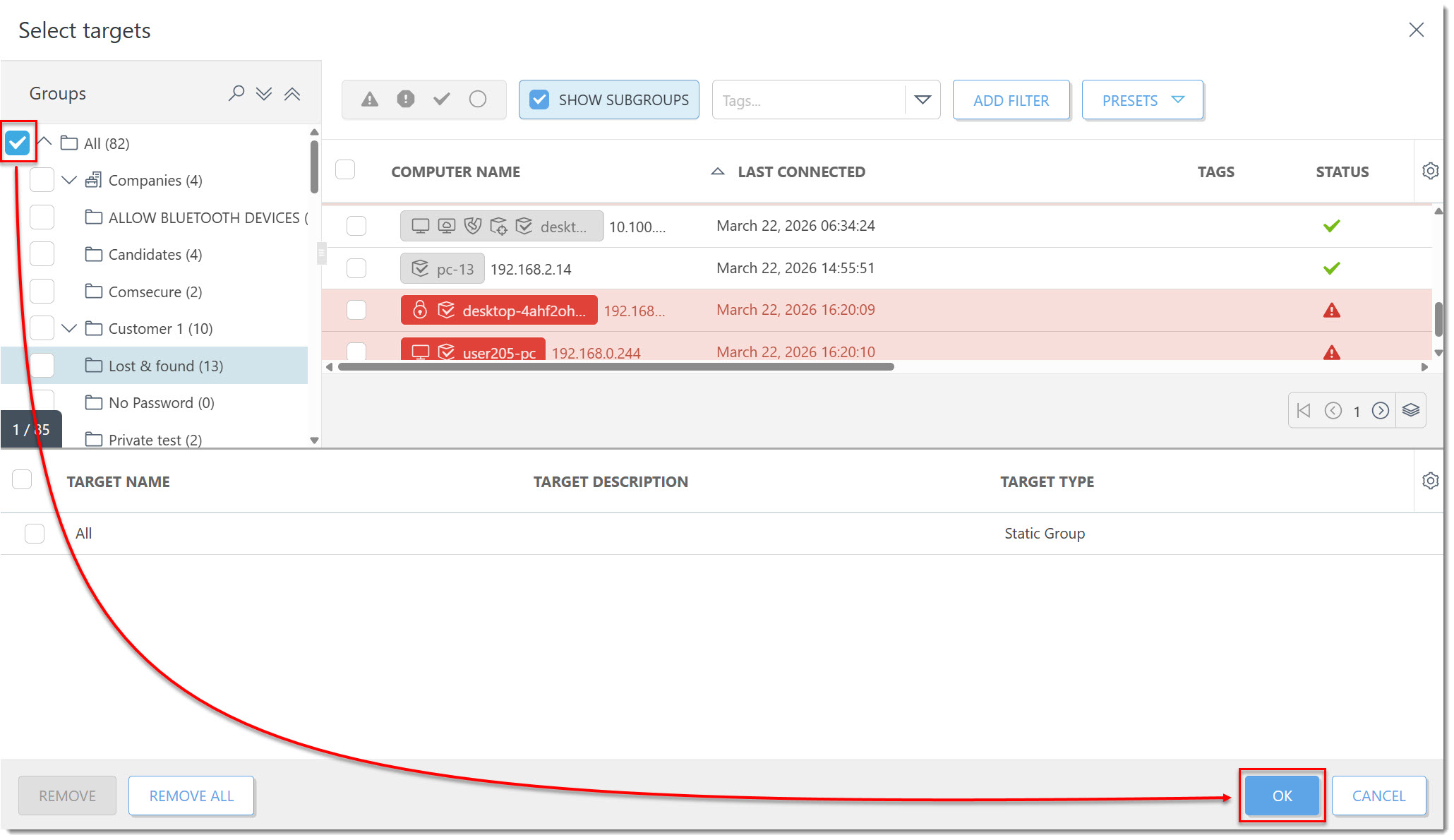Filter by unmanaged empty circle icon
1454x840 pixels.
[478, 100]
